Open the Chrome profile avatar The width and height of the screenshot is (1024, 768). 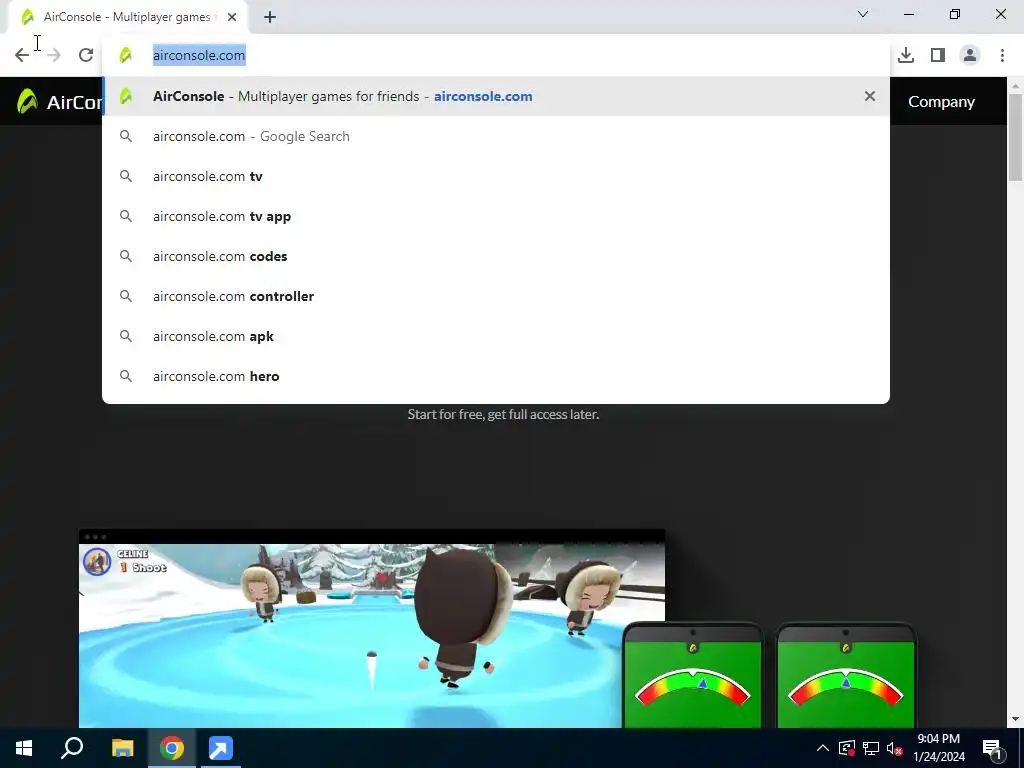(x=970, y=56)
